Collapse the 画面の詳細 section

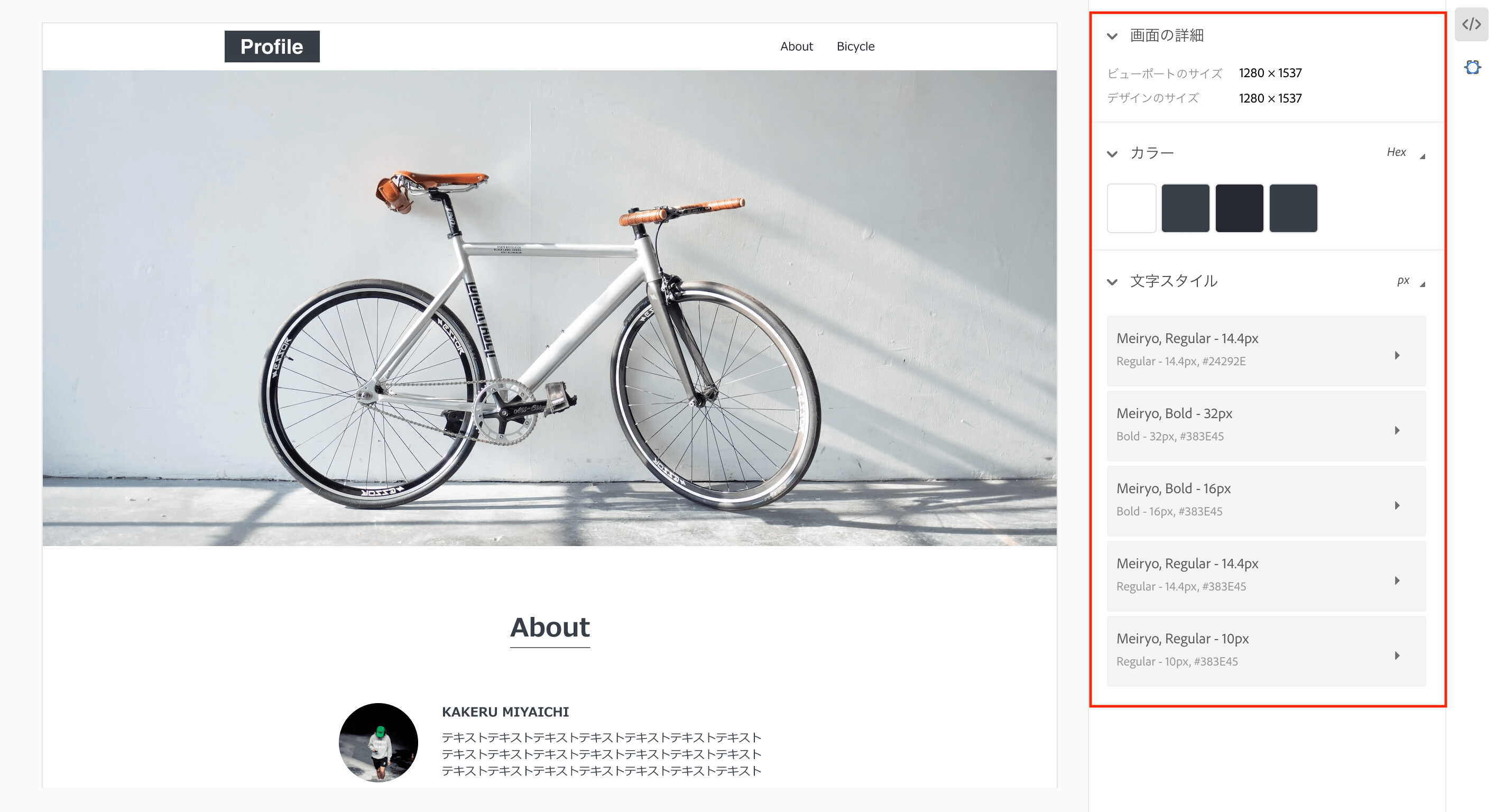pyautogui.click(x=1112, y=36)
